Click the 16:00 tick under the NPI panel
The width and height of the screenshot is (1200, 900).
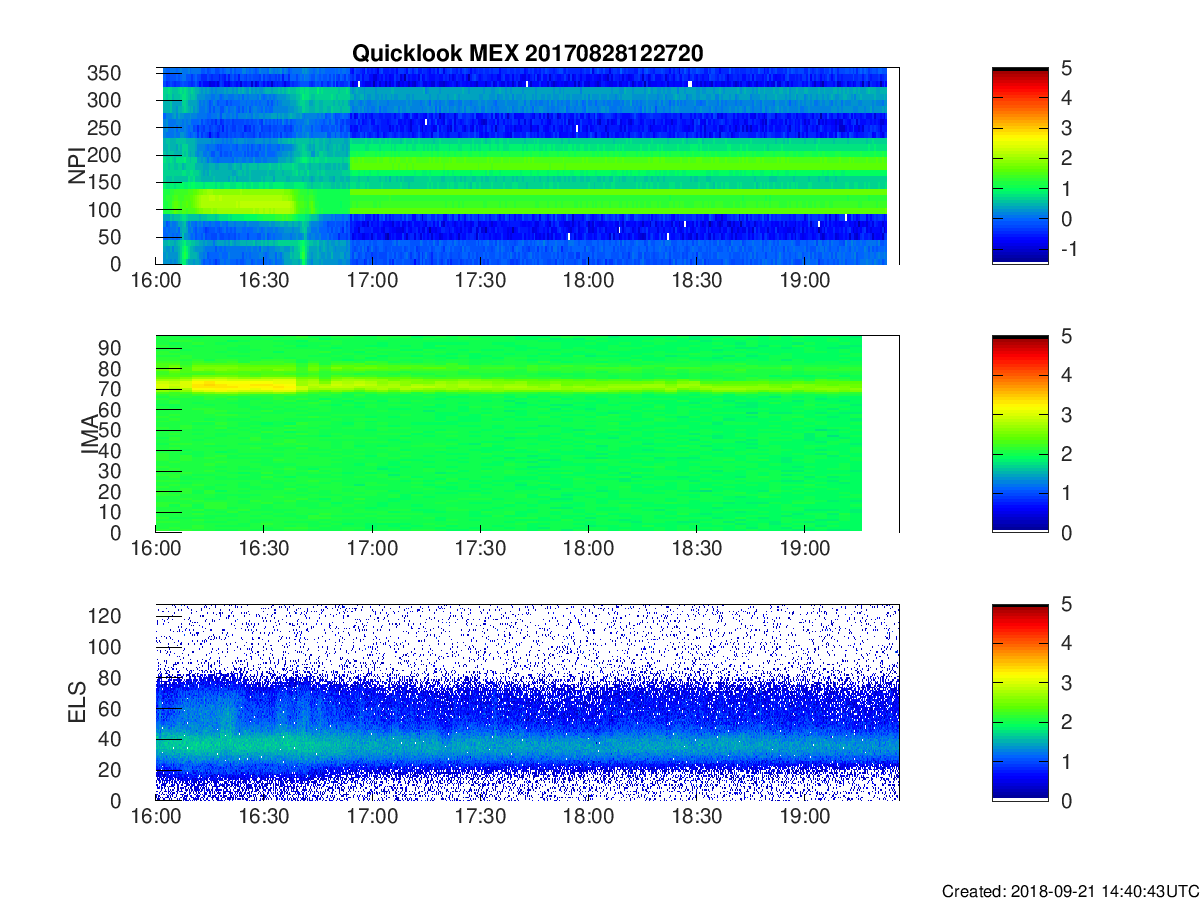point(156,280)
